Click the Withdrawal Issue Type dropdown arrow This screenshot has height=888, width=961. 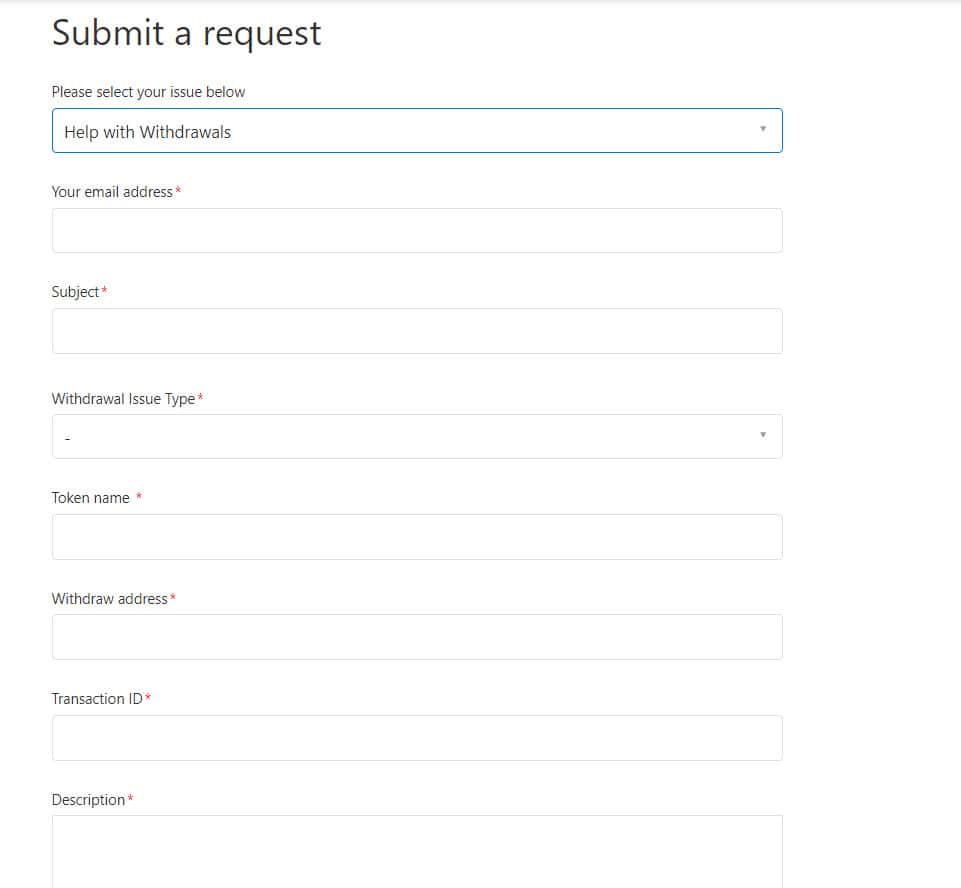(x=763, y=435)
